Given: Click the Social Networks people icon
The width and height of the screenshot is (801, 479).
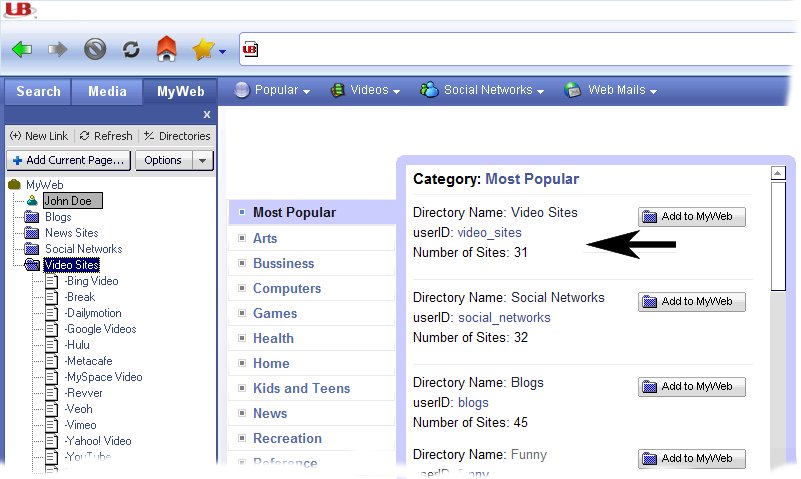Looking at the screenshot, I should 429,89.
